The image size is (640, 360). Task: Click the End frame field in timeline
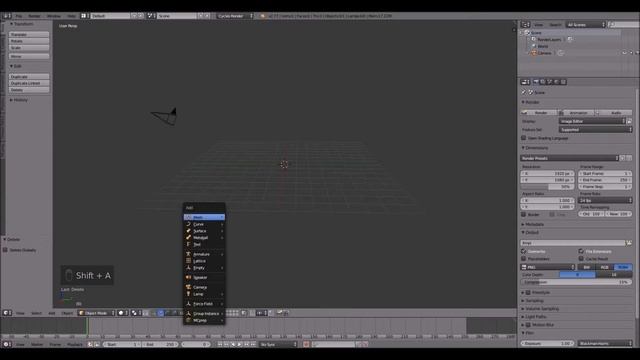tap(160, 344)
